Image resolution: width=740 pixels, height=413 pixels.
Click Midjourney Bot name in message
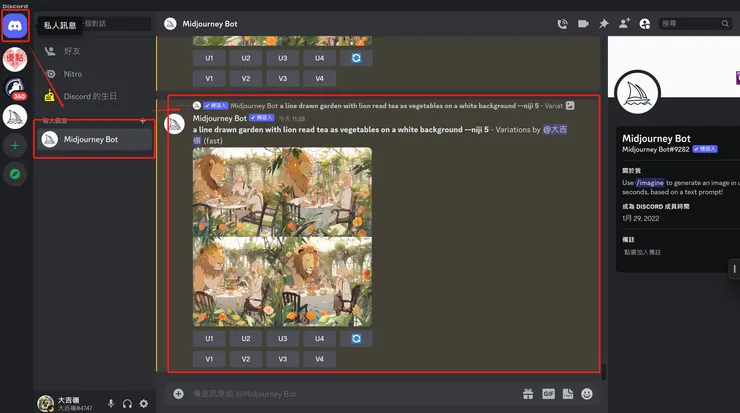pyautogui.click(x=219, y=118)
